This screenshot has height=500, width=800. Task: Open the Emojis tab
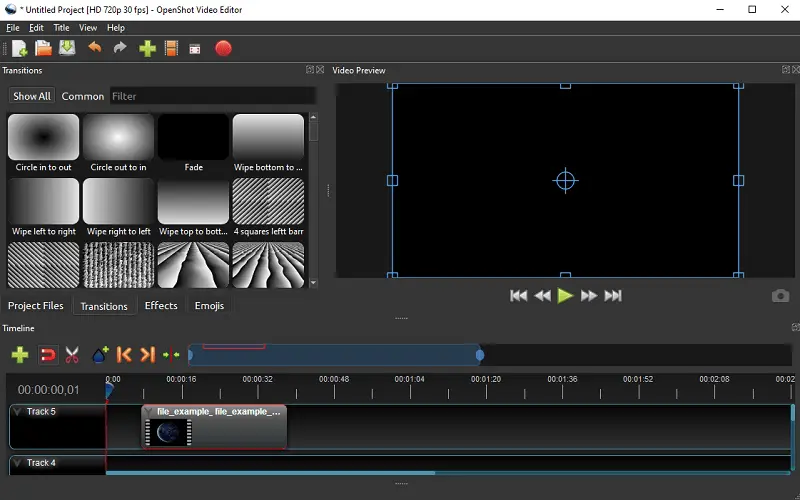pos(209,306)
